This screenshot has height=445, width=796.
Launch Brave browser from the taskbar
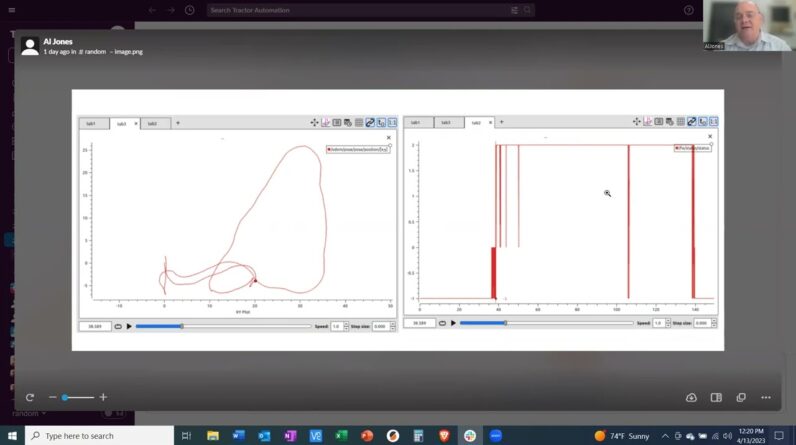(x=444, y=436)
